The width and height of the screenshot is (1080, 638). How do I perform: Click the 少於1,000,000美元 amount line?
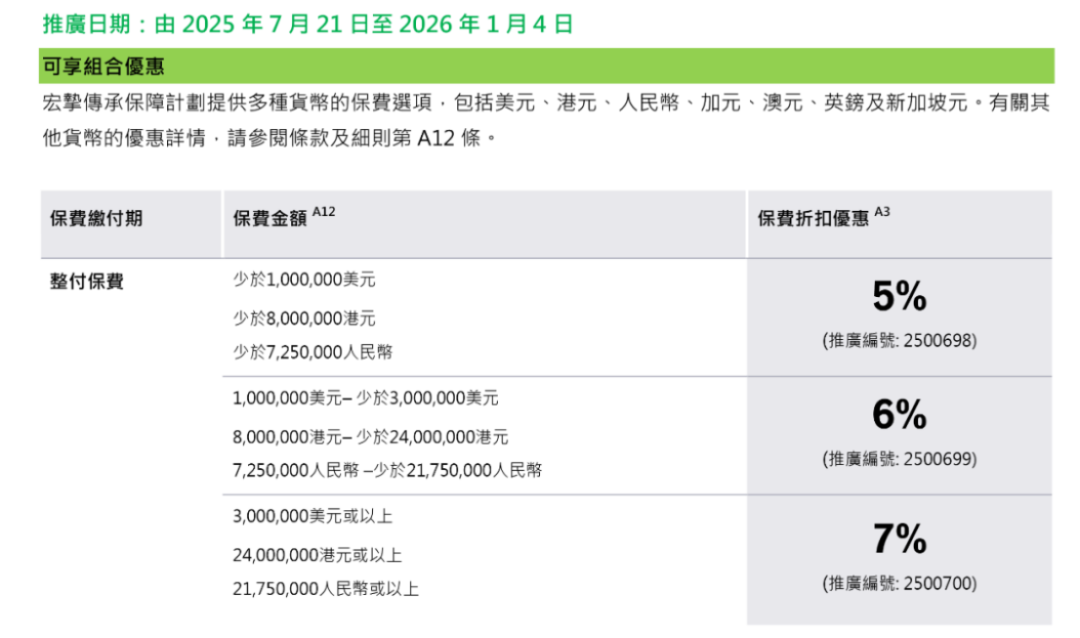tap(304, 282)
